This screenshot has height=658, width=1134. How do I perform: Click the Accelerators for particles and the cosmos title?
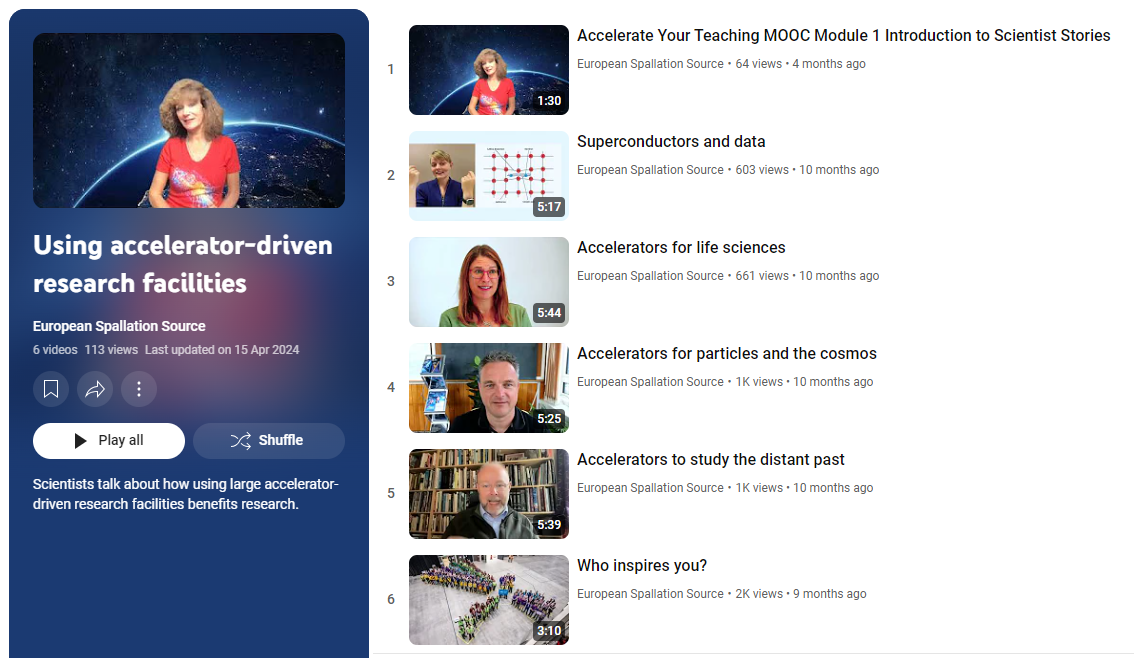click(x=727, y=354)
